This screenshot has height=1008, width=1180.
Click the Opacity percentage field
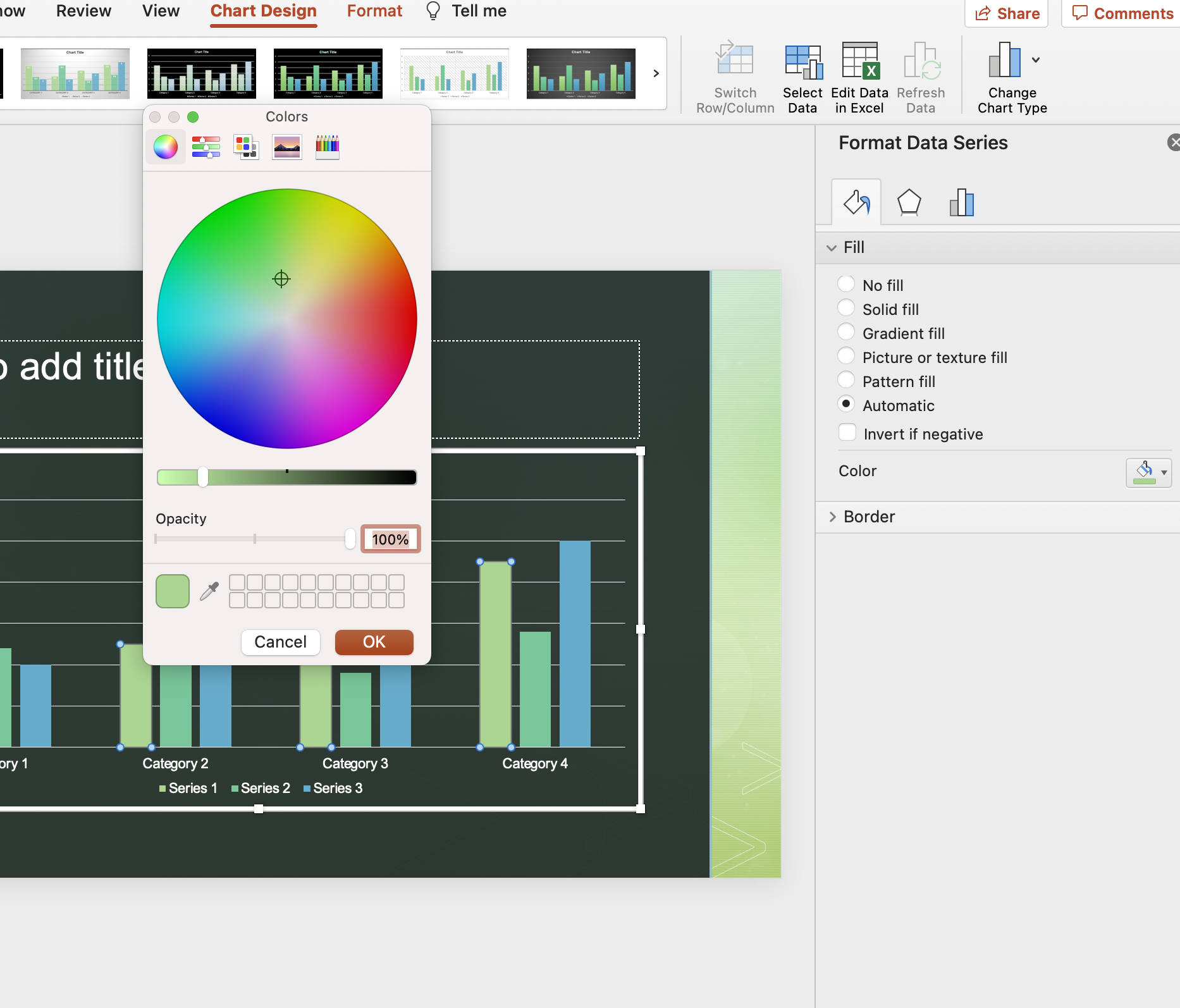390,539
